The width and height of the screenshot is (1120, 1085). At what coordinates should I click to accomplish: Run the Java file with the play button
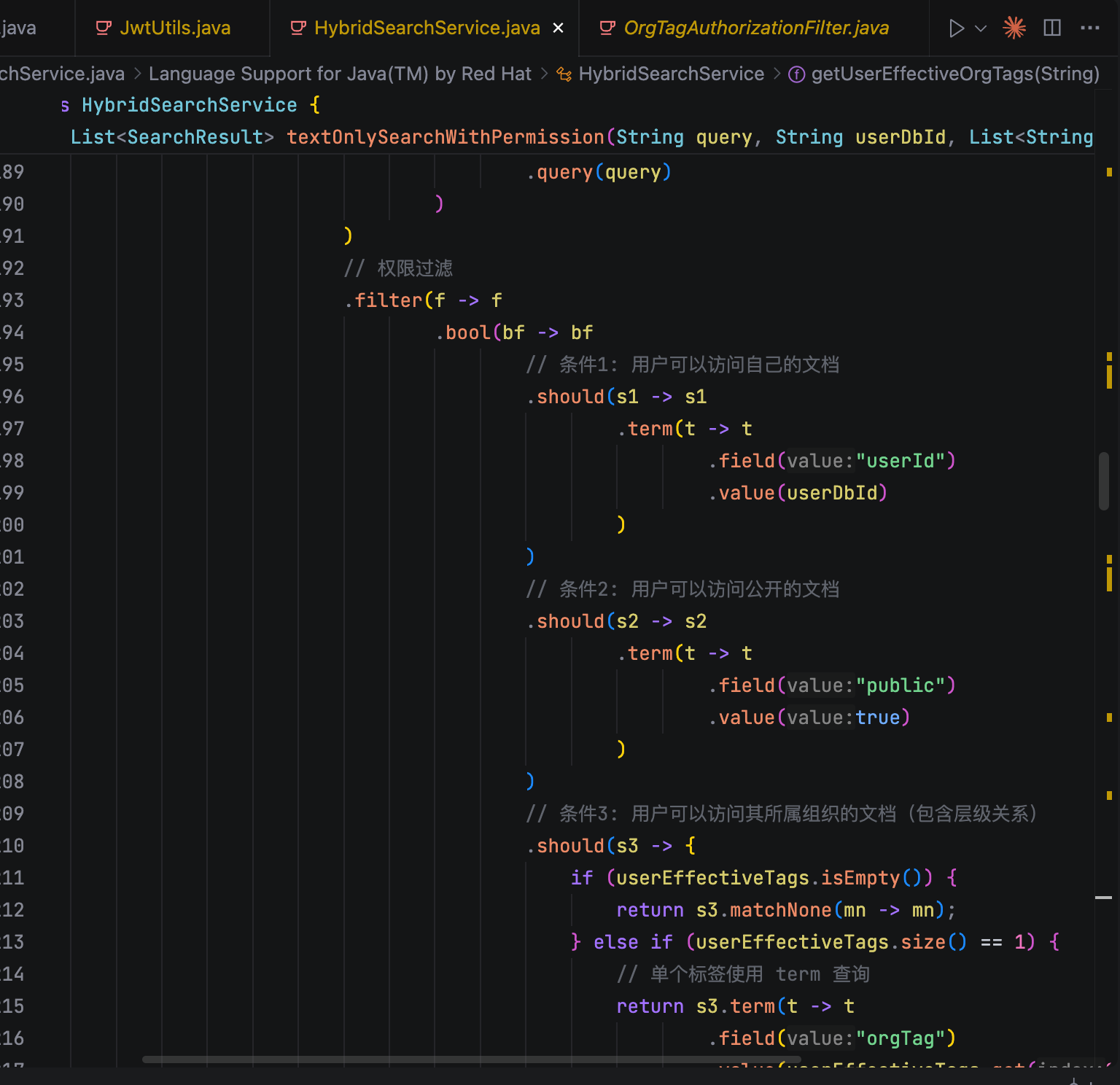956,28
